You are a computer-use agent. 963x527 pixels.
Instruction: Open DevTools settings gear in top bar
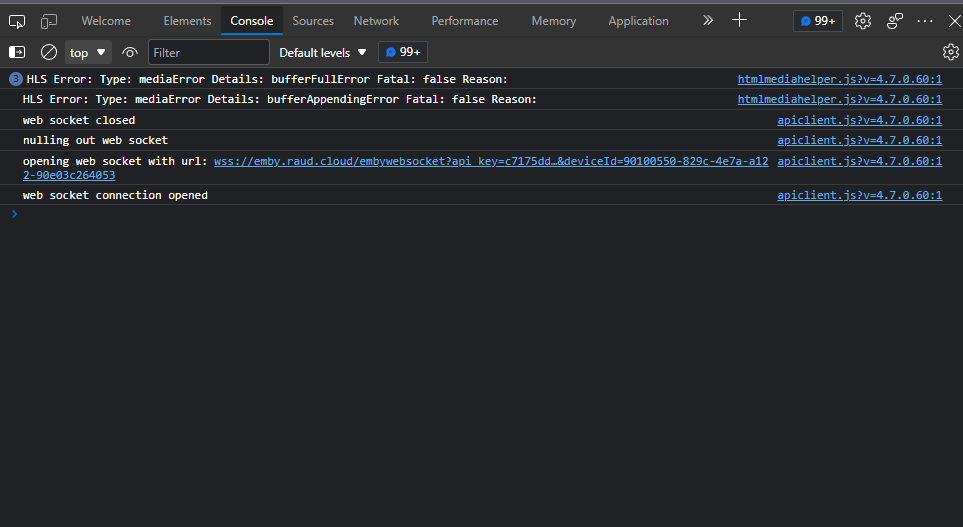click(x=863, y=21)
